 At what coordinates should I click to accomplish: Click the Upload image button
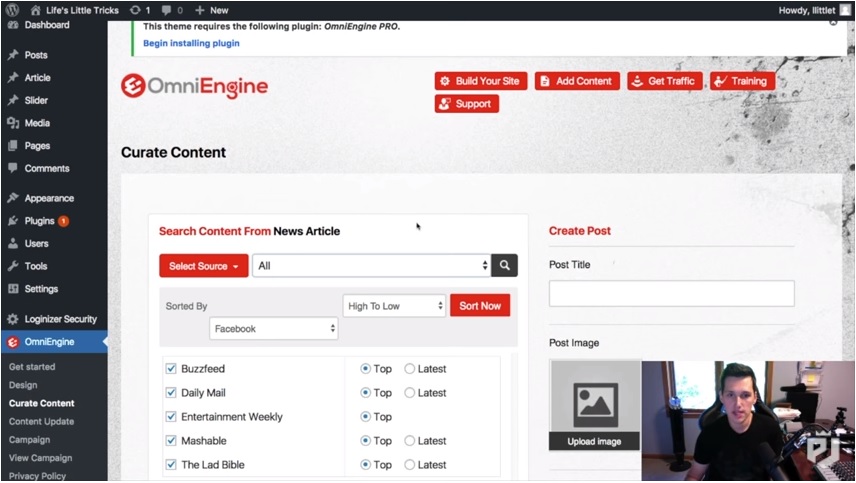click(594, 441)
